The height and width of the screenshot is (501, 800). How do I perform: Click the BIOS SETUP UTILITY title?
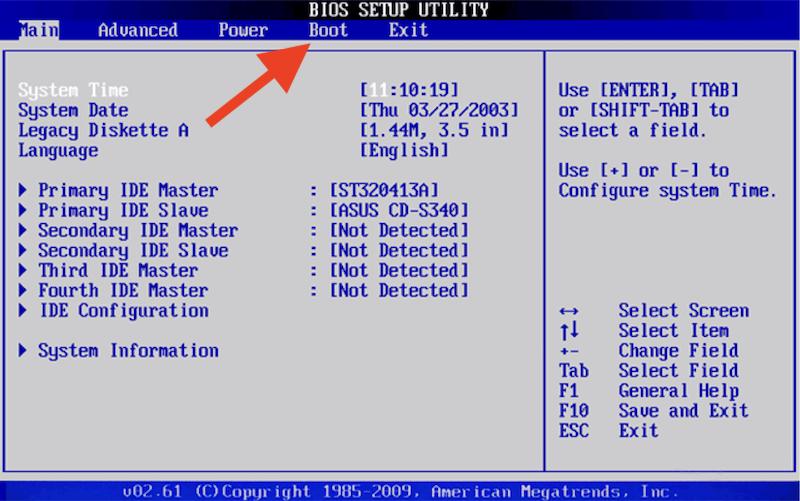pos(398,10)
